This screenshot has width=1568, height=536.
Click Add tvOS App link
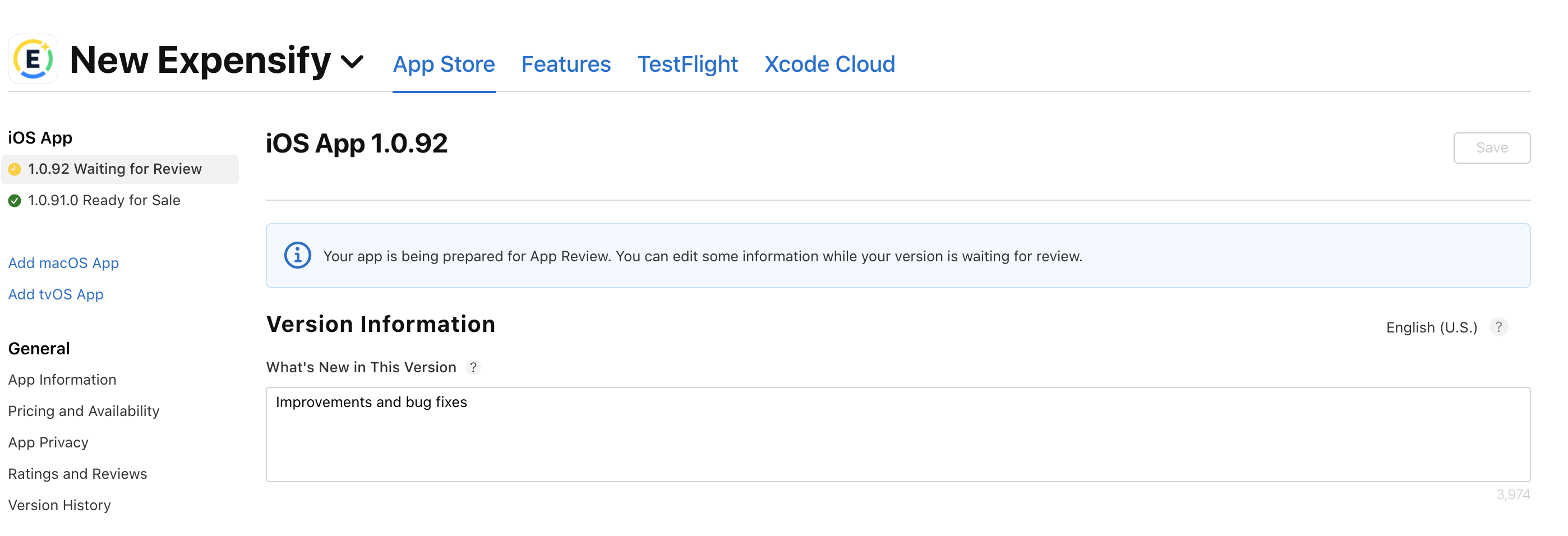tap(56, 294)
